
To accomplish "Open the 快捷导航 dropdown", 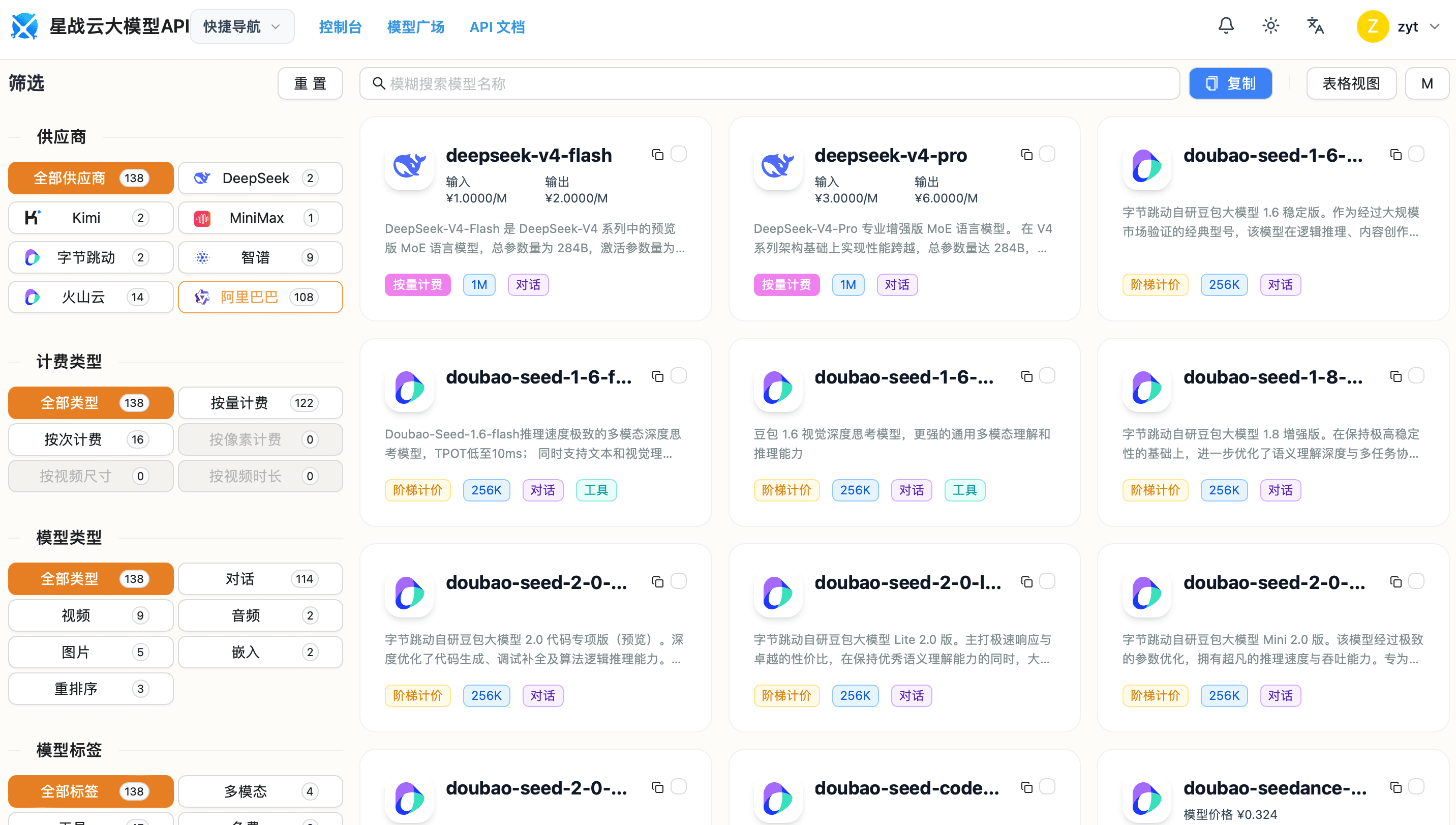I will (x=242, y=26).
